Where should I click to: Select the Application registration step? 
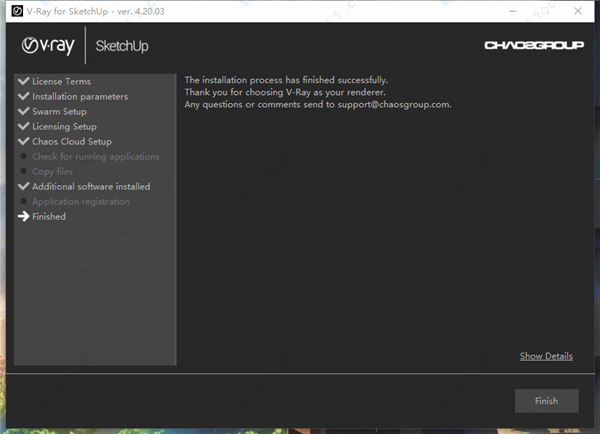coord(80,202)
